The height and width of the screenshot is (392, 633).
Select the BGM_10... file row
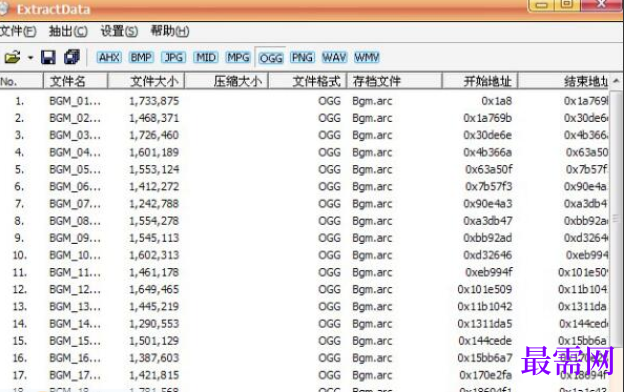coord(304,255)
